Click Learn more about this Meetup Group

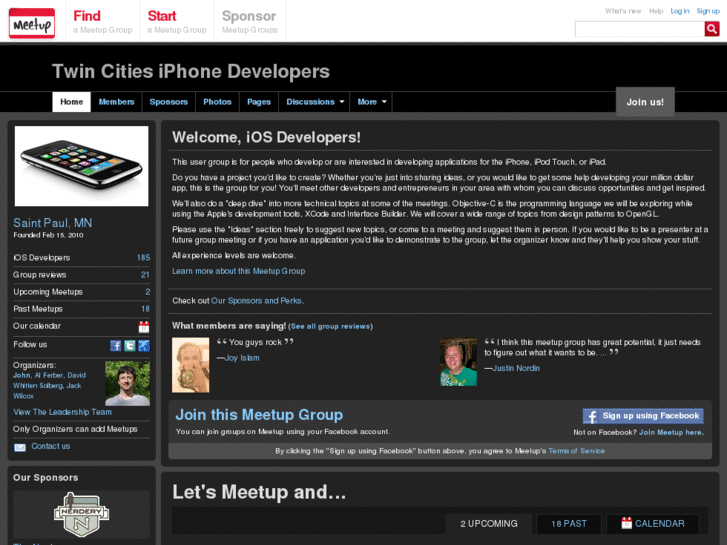238,271
